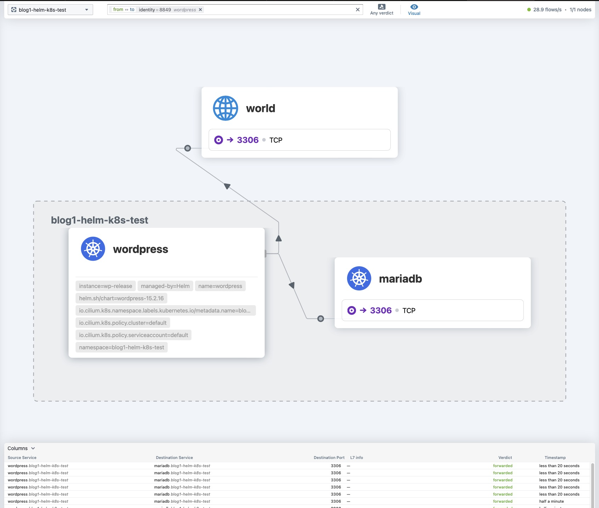The image size is (599, 508).
Task: Click the wordpress Kubernetes wheel icon
Action: point(93,249)
